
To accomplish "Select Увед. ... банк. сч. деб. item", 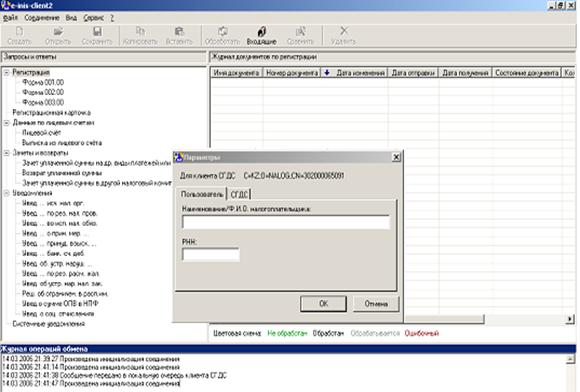I will coord(53,253).
